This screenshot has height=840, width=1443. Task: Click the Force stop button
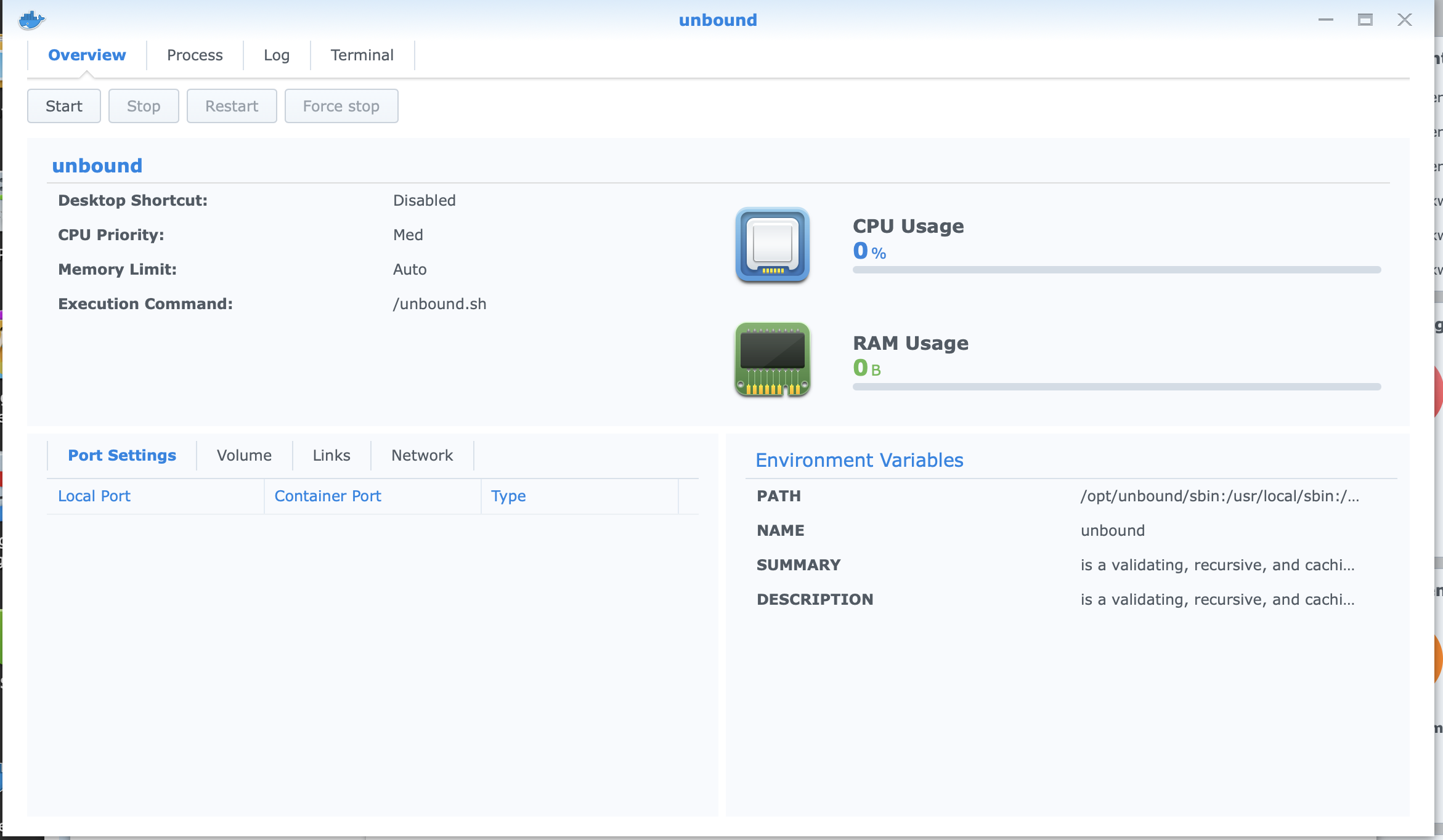click(x=341, y=106)
